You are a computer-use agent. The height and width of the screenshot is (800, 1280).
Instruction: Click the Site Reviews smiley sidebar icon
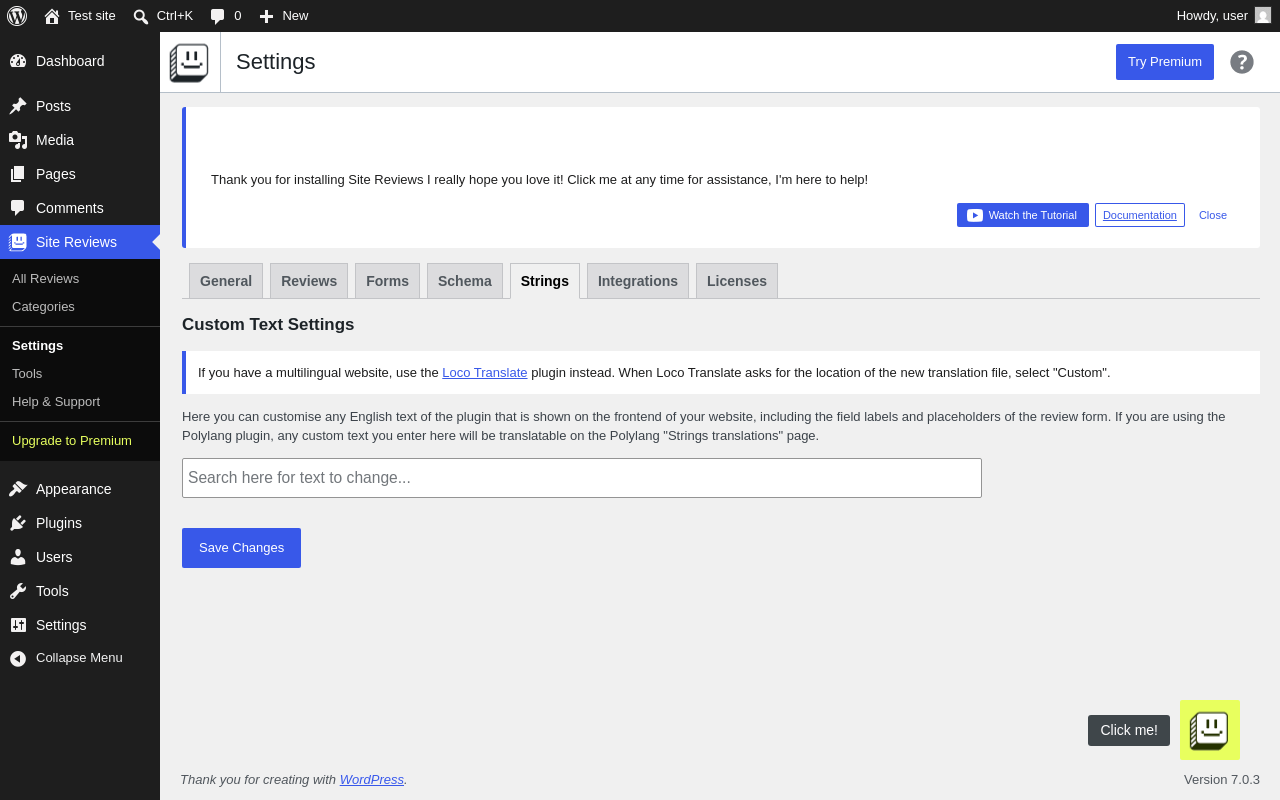click(x=18, y=242)
